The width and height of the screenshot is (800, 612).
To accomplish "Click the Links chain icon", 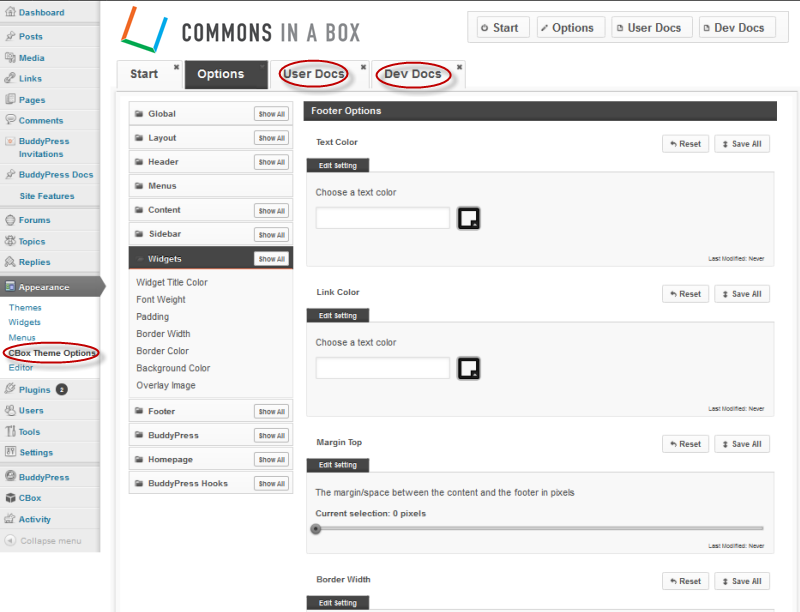I will pyautogui.click(x=10, y=78).
